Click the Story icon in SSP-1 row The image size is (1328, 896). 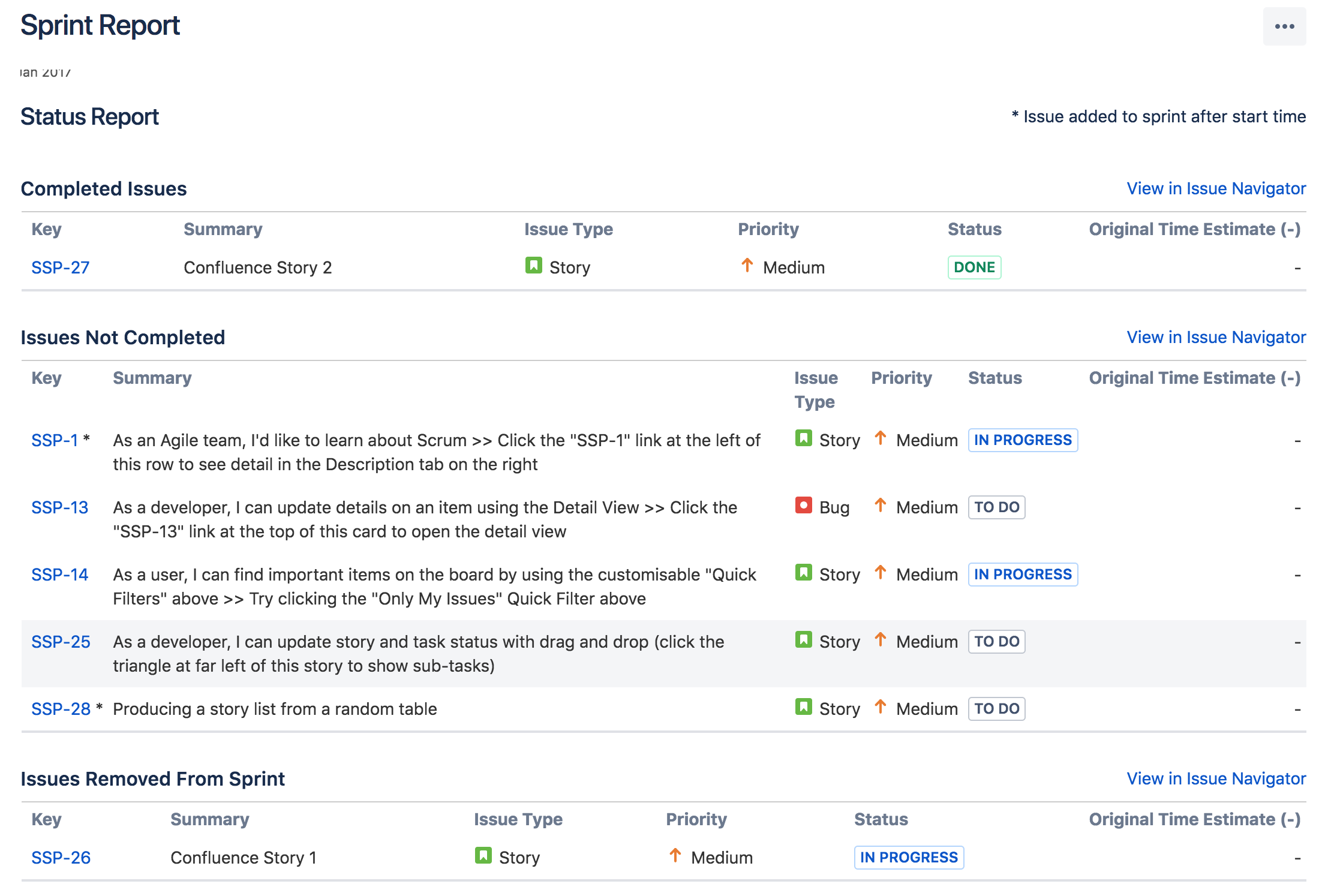click(x=803, y=438)
